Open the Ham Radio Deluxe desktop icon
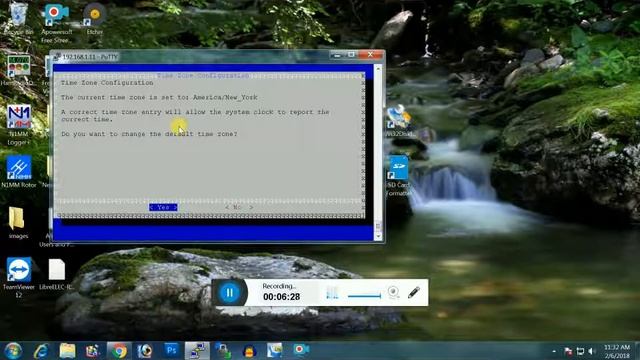This screenshot has height=360, width=640. pyautogui.click(x=18, y=70)
